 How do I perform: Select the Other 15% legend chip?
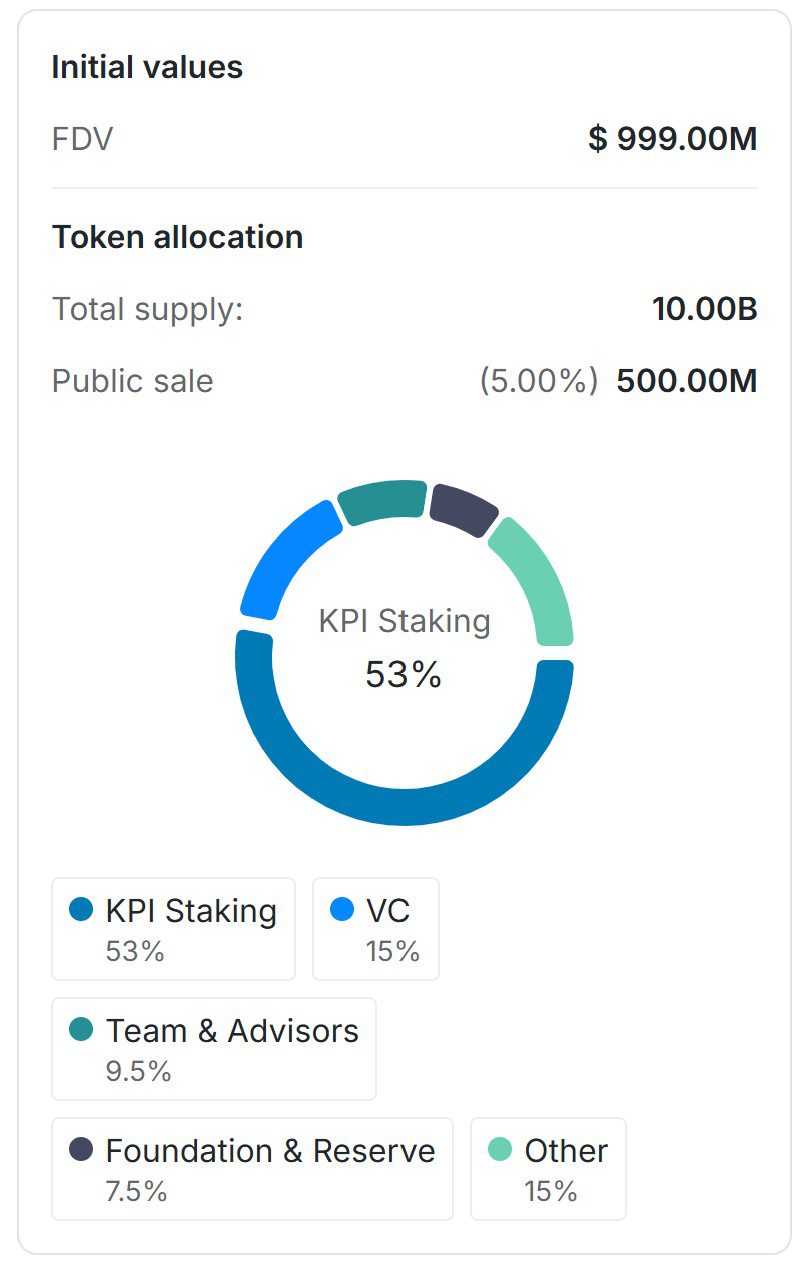pos(548,1169)
